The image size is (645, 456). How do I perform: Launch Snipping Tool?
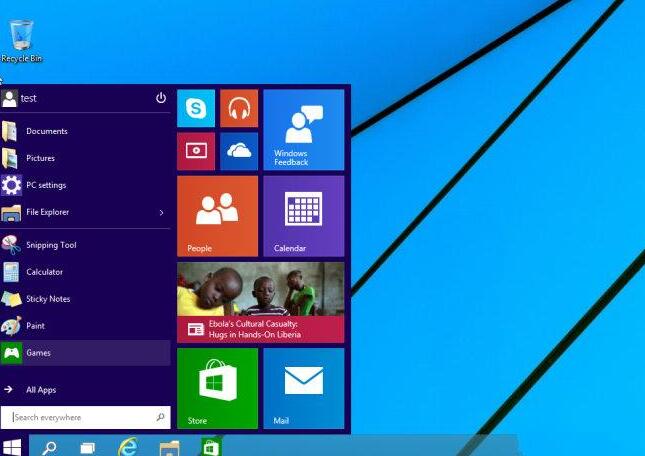[85, 245]
